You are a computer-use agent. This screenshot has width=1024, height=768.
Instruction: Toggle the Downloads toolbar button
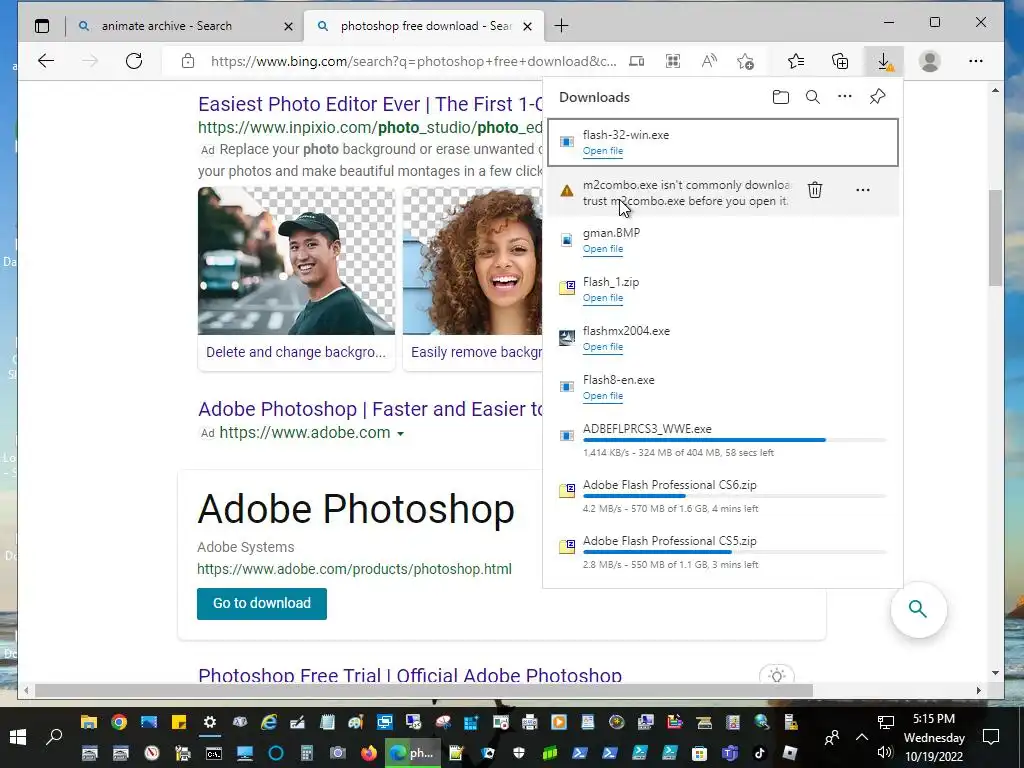[884, 61]
